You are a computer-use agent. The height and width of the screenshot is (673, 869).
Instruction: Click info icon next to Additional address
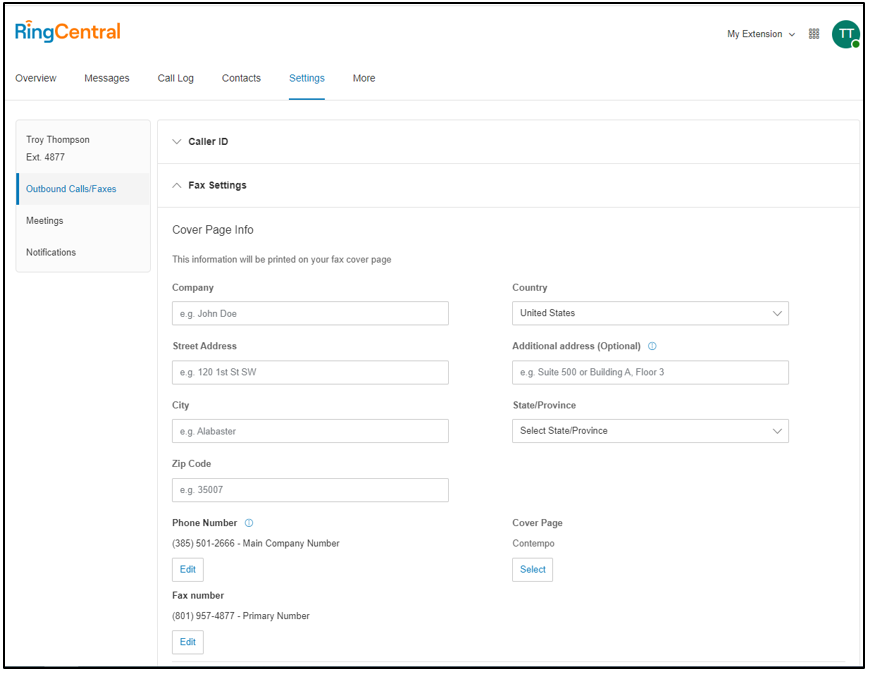652,346
